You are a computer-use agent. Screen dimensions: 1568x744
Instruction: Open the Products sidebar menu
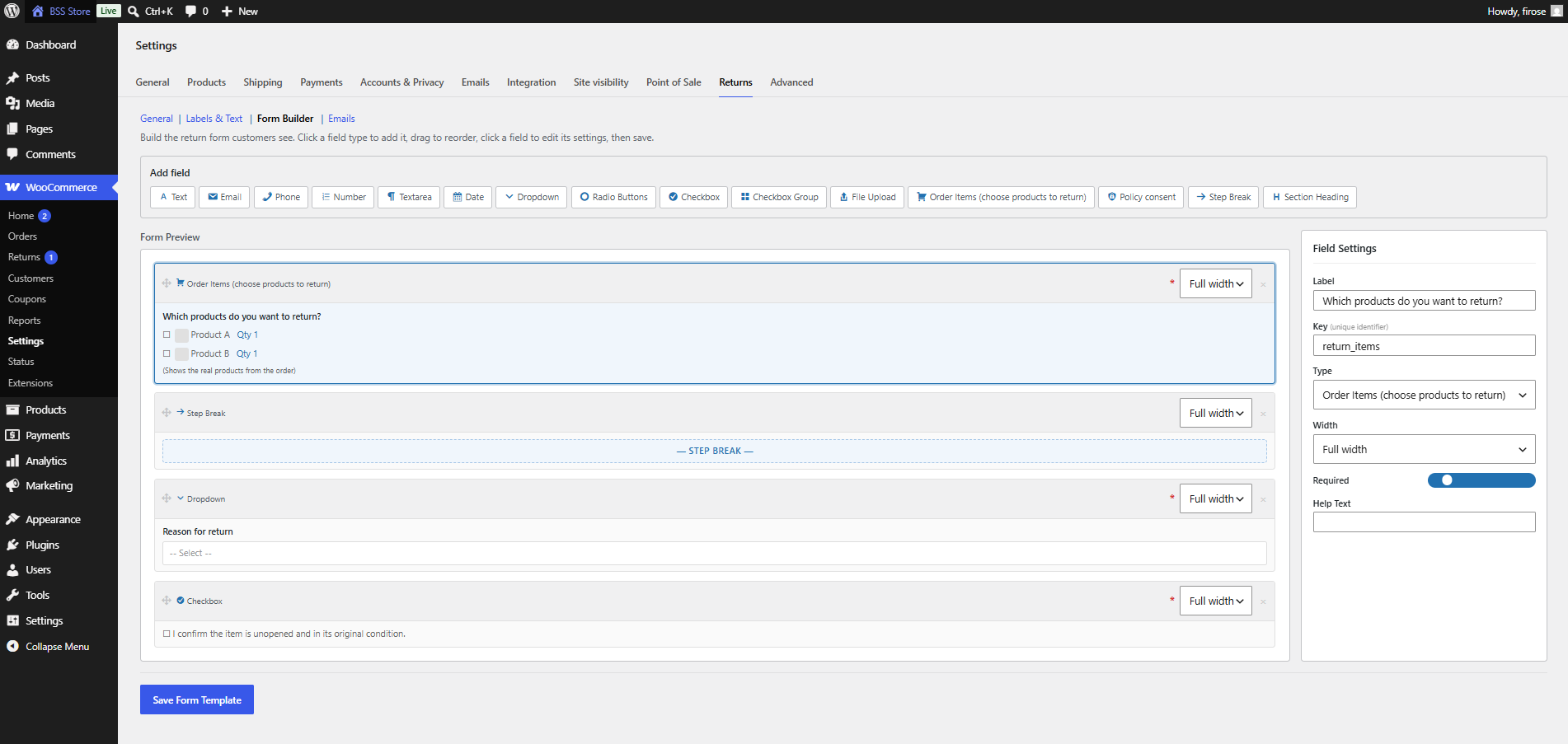59,409
